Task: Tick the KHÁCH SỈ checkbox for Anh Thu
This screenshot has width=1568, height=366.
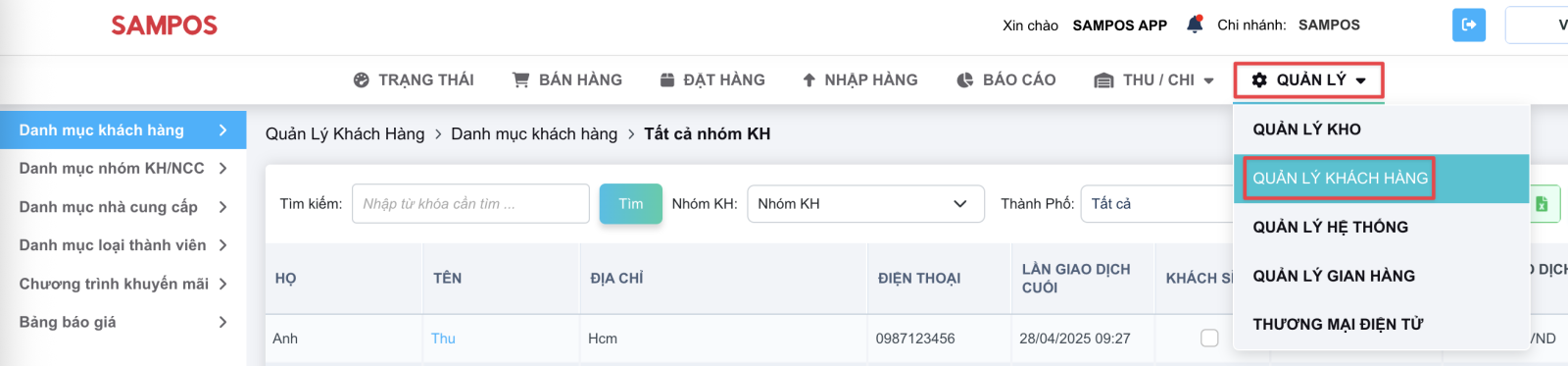Action: coord(1209,338)
